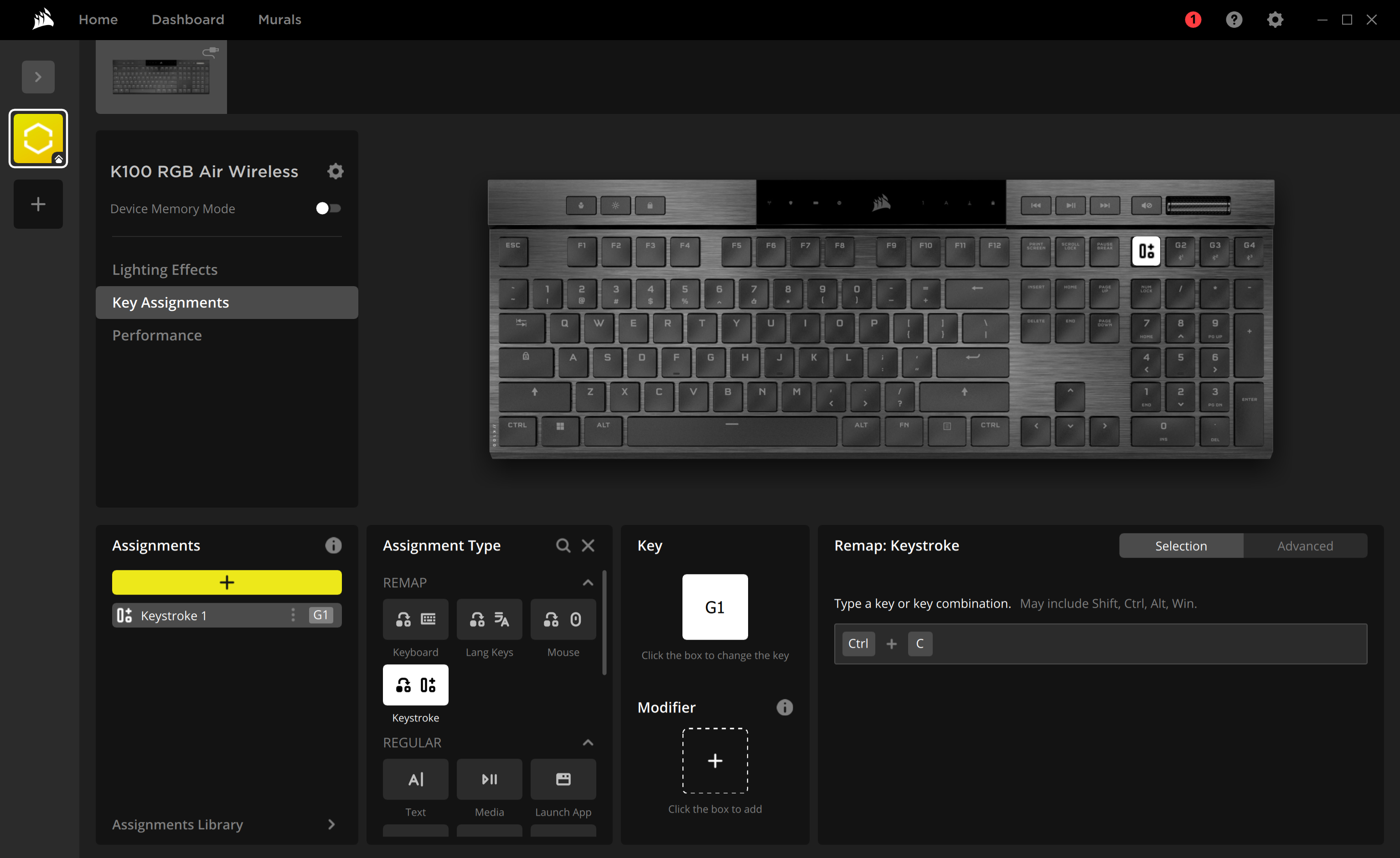Select the Media assignment type icon
The width and height of the screenshot is (1400, 858).
[489, 779]
